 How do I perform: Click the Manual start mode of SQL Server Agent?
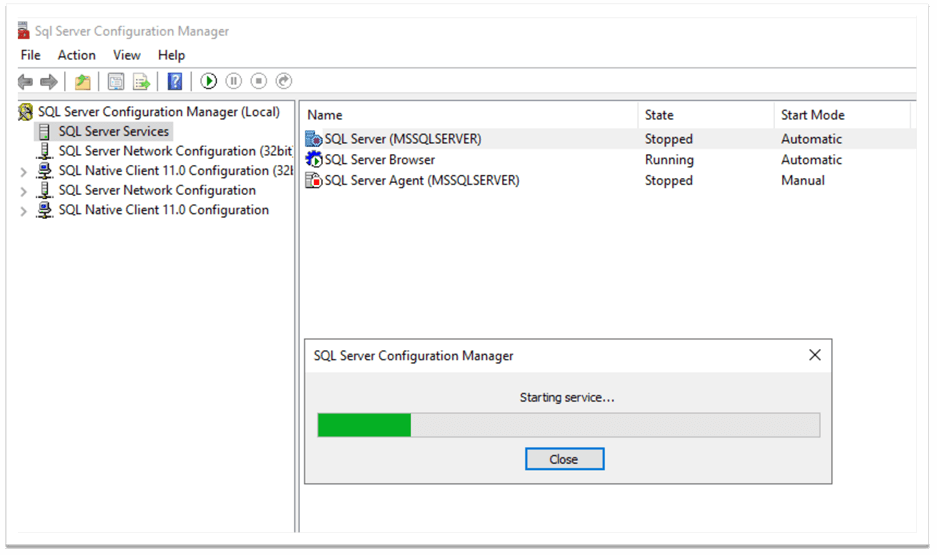803,180
